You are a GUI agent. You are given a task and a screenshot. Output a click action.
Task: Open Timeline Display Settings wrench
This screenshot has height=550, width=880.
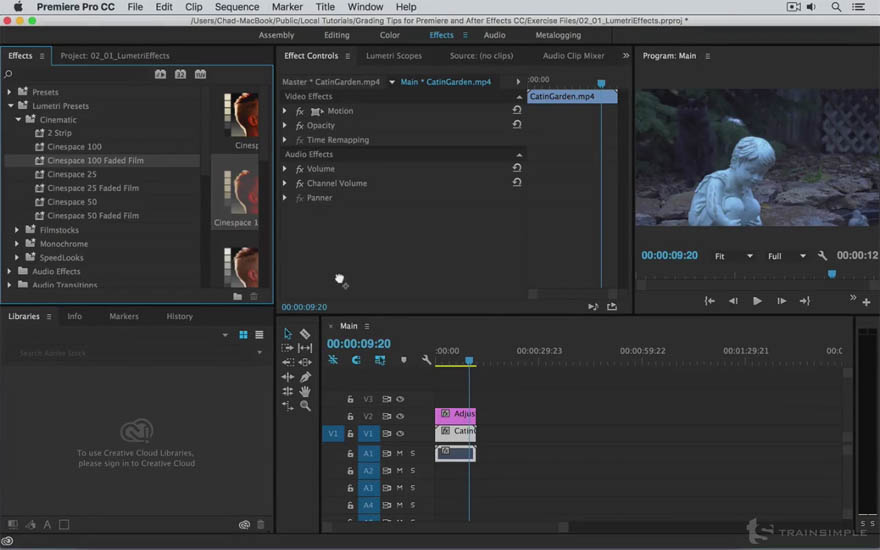point(427,360)
